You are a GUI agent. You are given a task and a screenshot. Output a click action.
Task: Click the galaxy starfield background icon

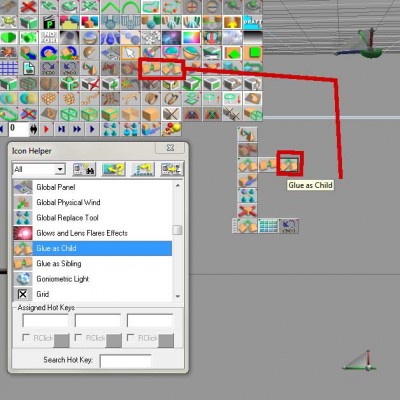[x=171, y=37]
